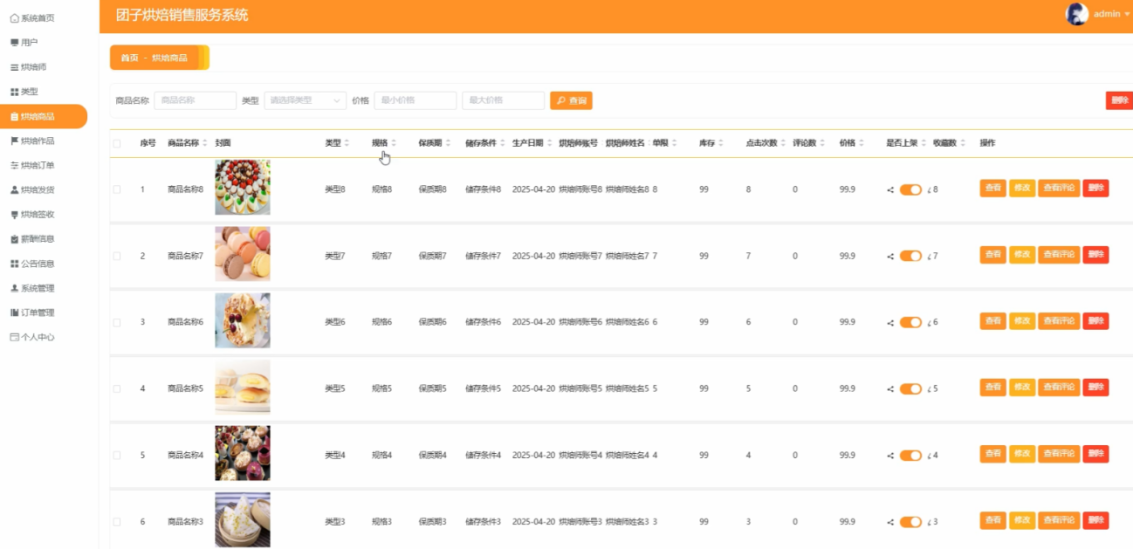Click the 烘焙发货 person icon in sidebar
The image size is (1133, 550).
click(x=14, y=190)
